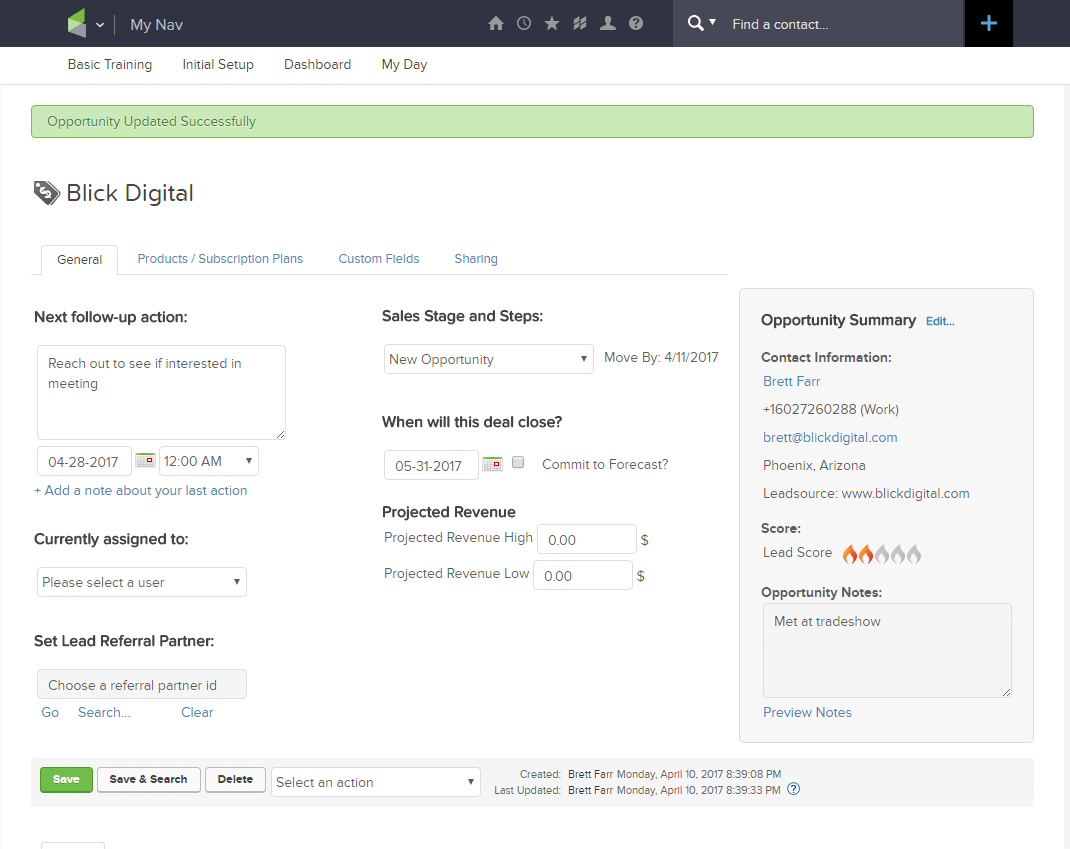Expand the main navigation dropdown arrow
The height and width of the screenshot is (849, 1070).
pyautogui.click(x=100, y=25)
